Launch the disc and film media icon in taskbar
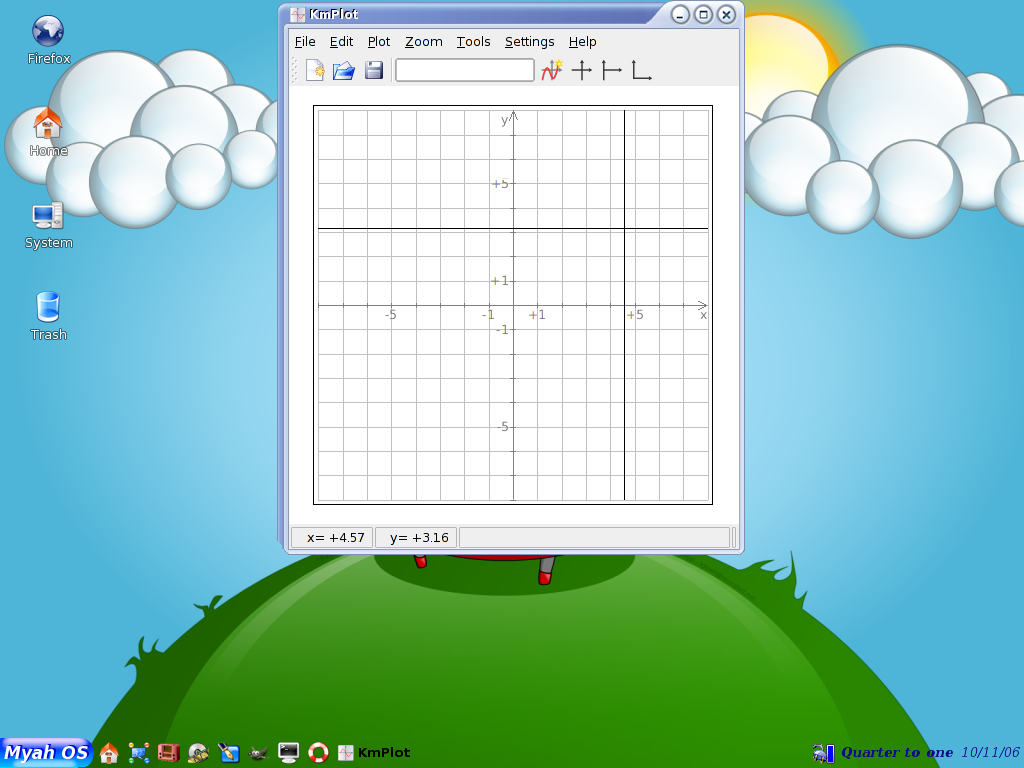The image size is (1024, 768). (199, 753)
